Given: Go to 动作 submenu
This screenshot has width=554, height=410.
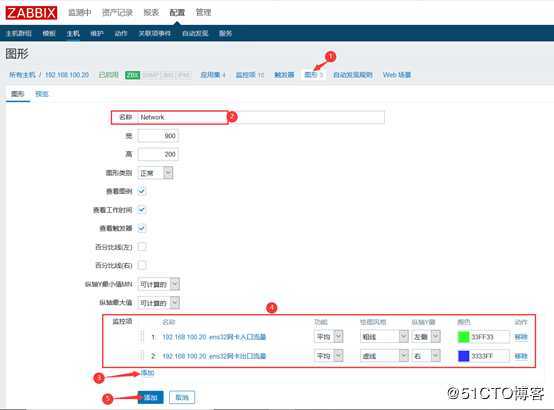Looking at the screenshot, I should (121, 33).
